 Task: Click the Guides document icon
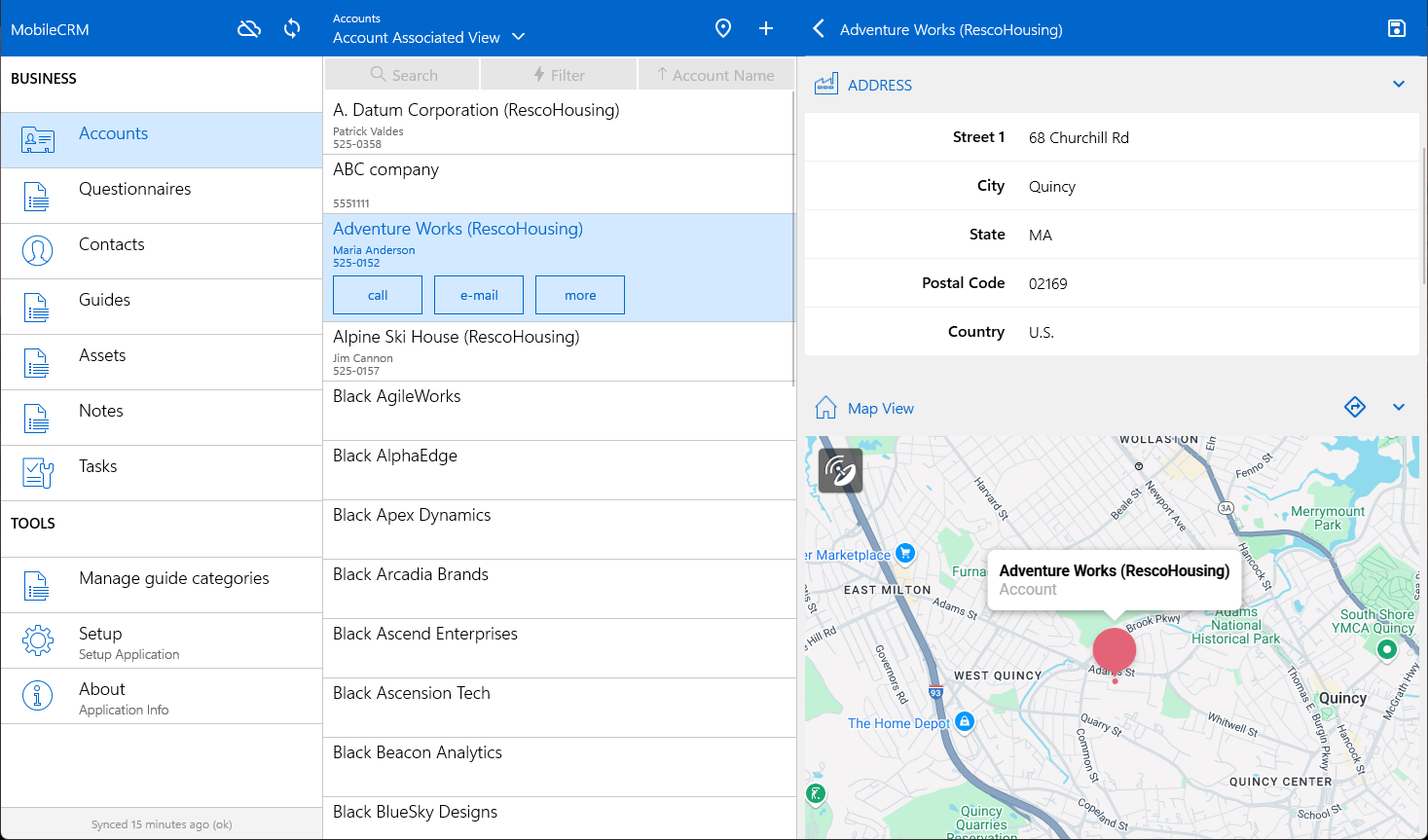[x=37, y=308]
